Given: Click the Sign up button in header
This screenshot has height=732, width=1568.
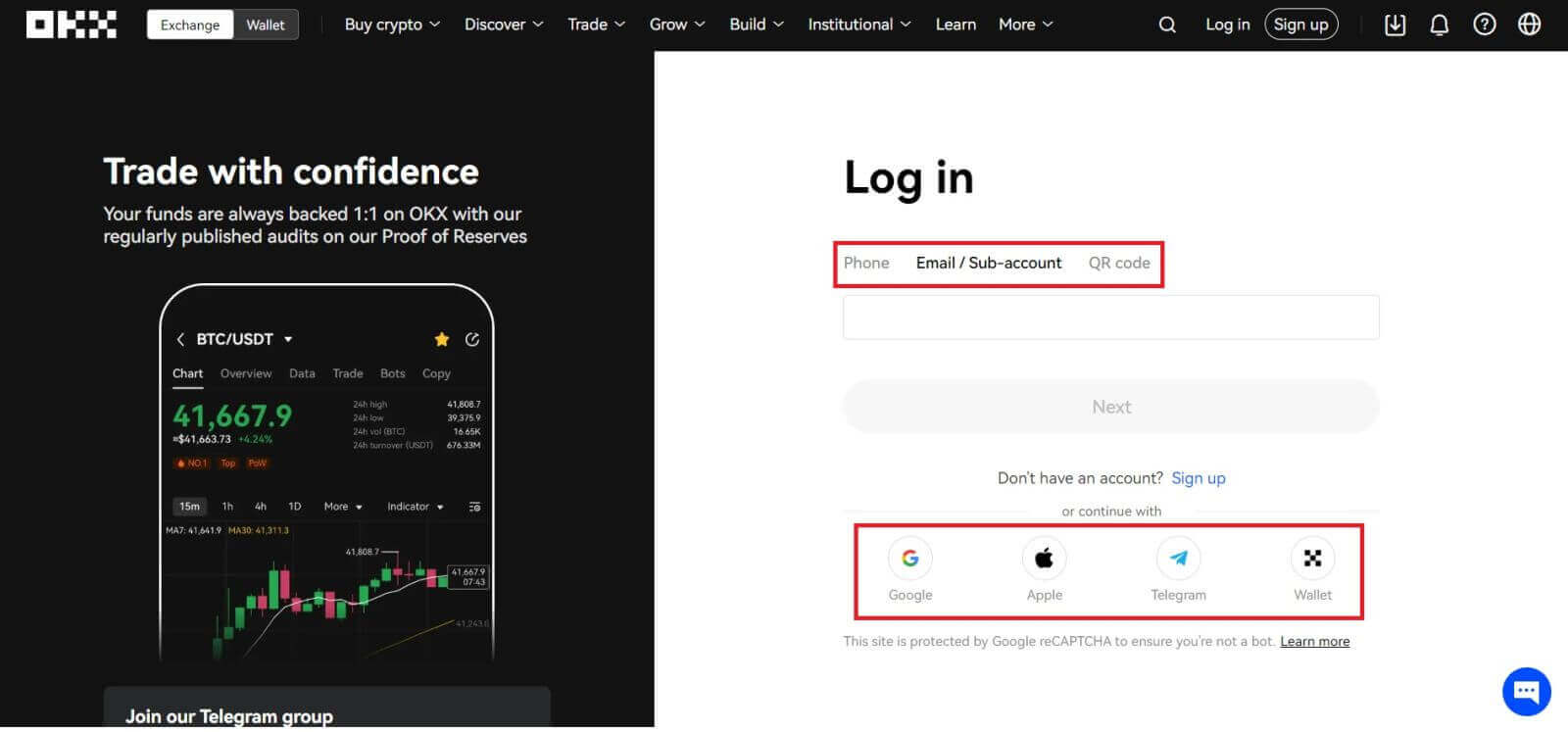Looking at the screenshot, I should pyautogui.click(x=1300, y=24).
